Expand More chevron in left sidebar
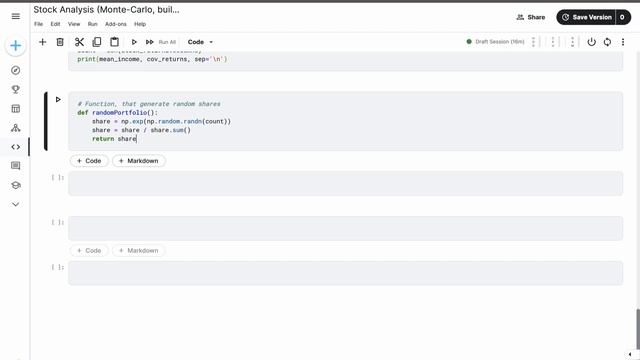 (x=16, y=204)
